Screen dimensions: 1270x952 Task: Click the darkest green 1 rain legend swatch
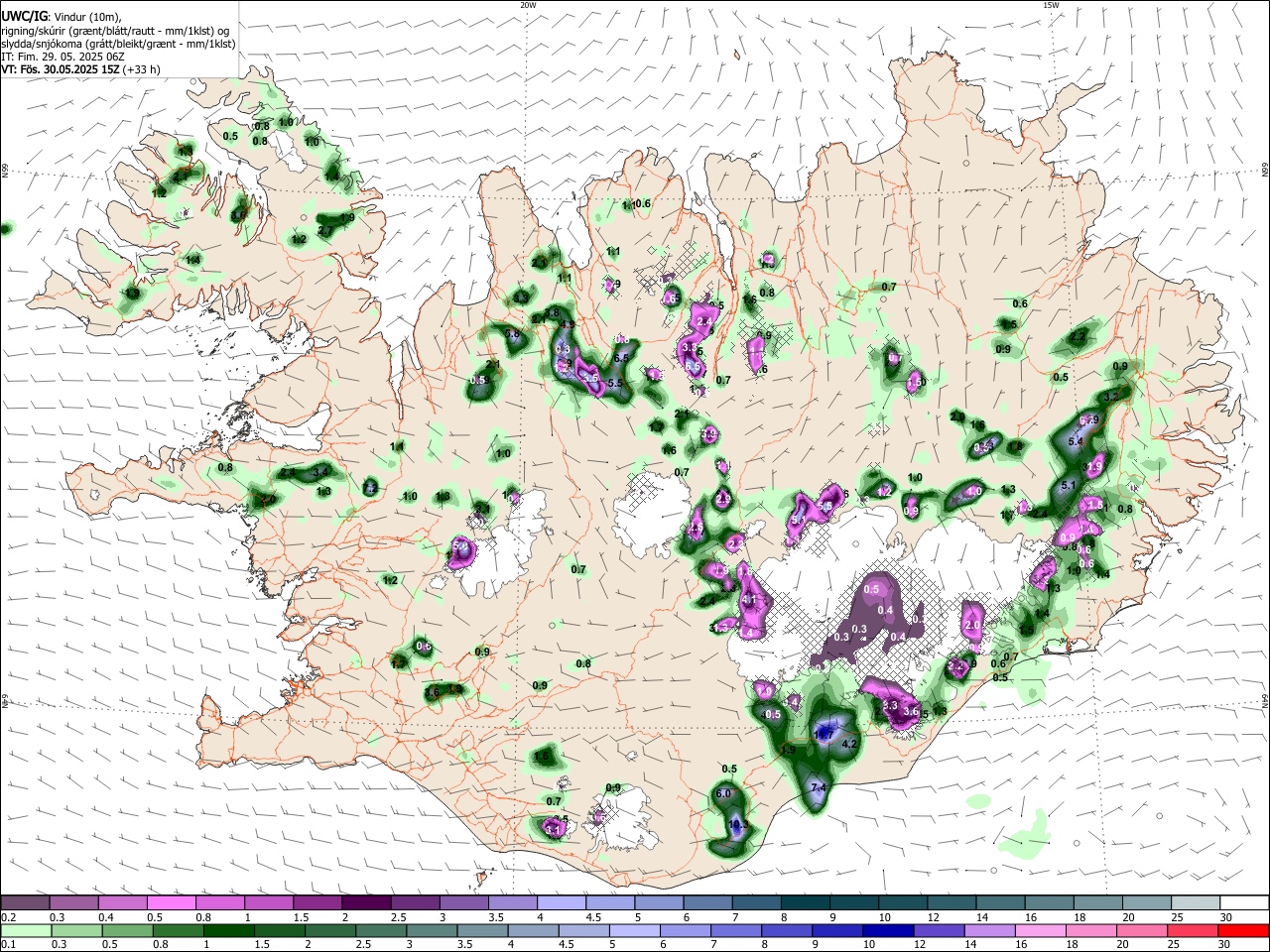point(228,931)
